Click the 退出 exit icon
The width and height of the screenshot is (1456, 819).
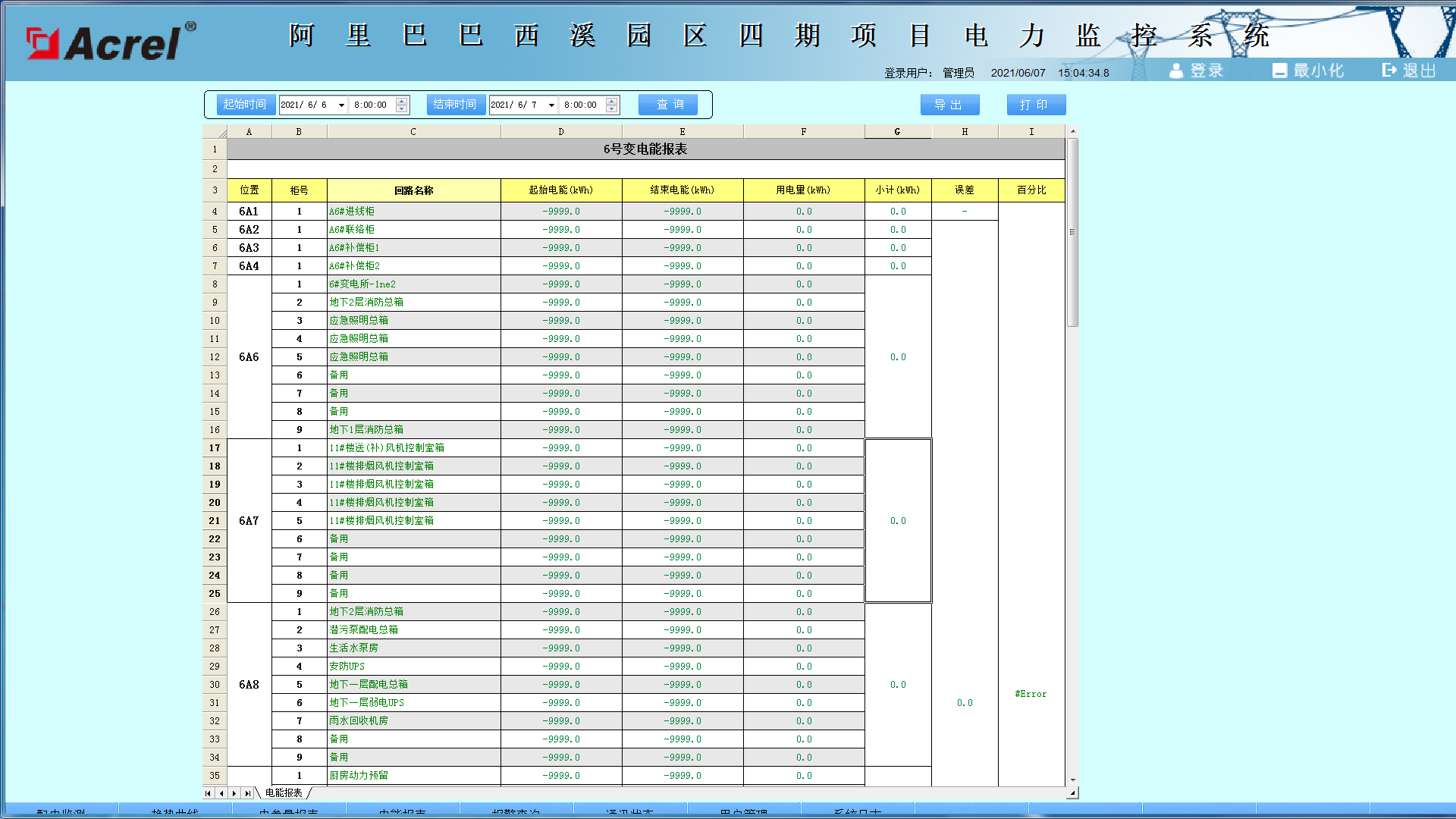tap(1389, 70)
